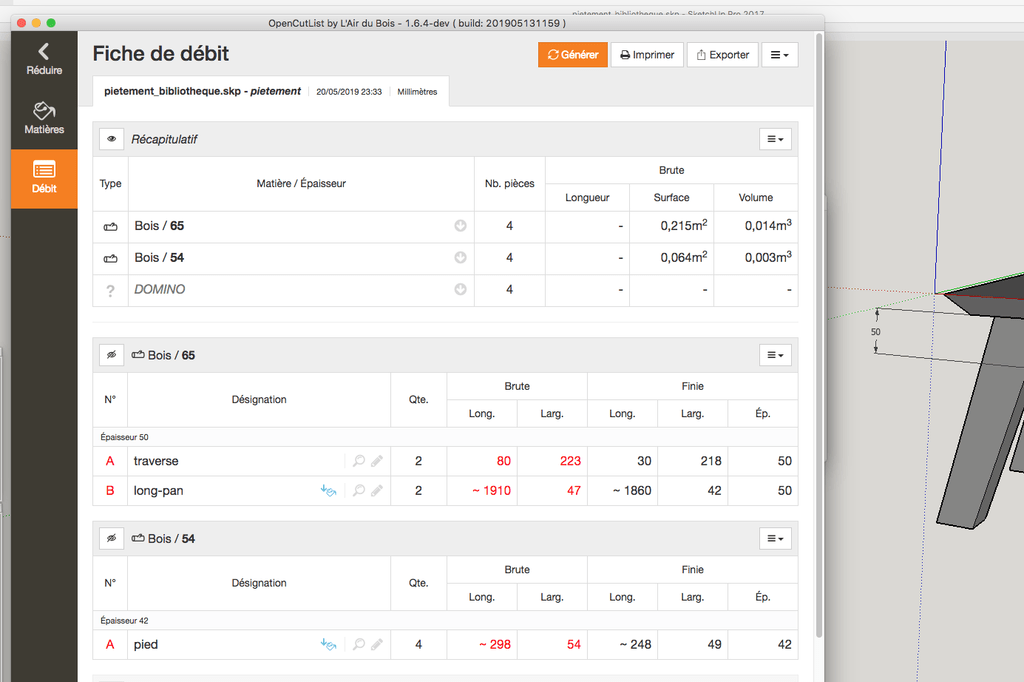The image size is (1024, 682).
Task: Click the DOMINO entry in summary table
Action: (160, 289)
